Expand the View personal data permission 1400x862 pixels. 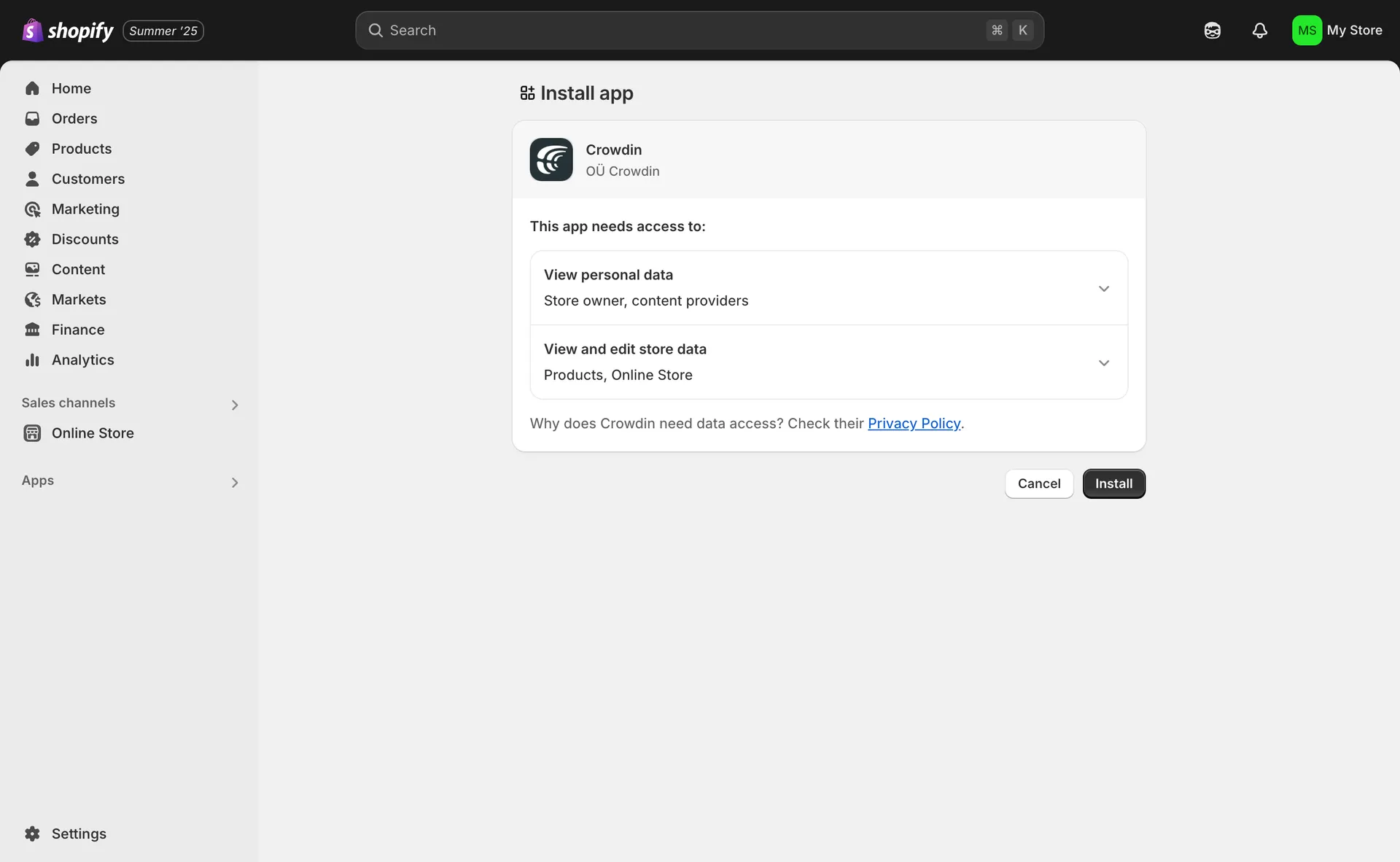click(x=829, y=288)
